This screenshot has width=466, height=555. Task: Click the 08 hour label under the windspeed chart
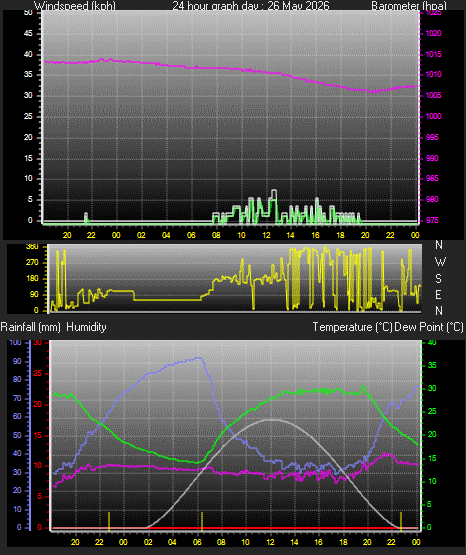pyautogui.click(x=216, y=235)
